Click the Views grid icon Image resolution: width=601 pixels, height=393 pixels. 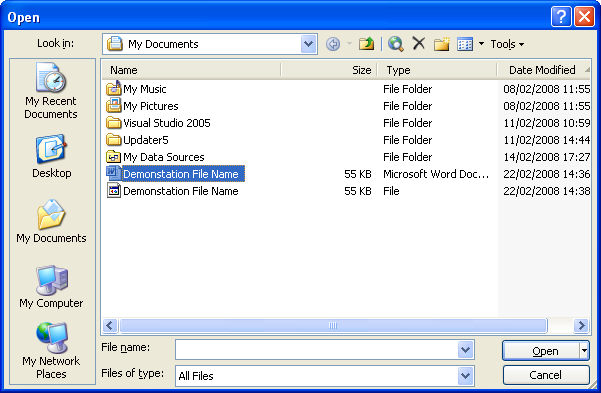click(x=465, y=44)
